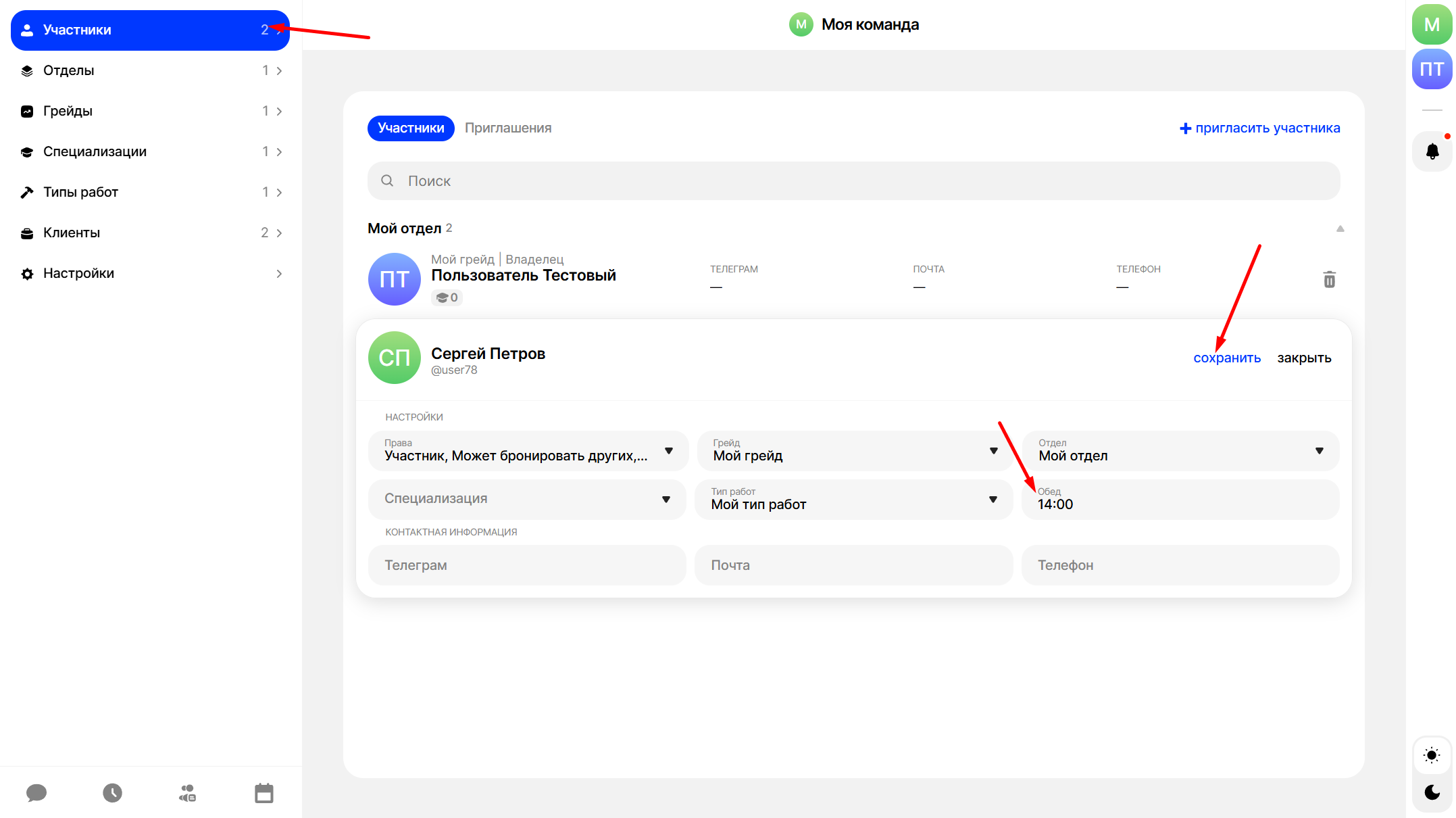Expand the Специализация dropdown
Image resolution: width=1456 pixels, height=818 pixels.
pos(528,499)
